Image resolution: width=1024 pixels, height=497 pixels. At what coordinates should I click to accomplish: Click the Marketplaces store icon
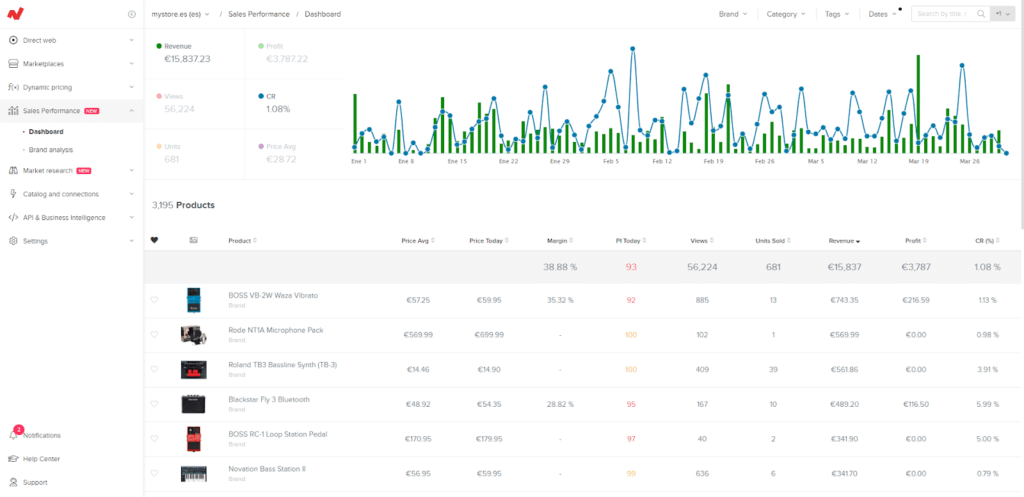pyautogui.click(x=13, y=64)
